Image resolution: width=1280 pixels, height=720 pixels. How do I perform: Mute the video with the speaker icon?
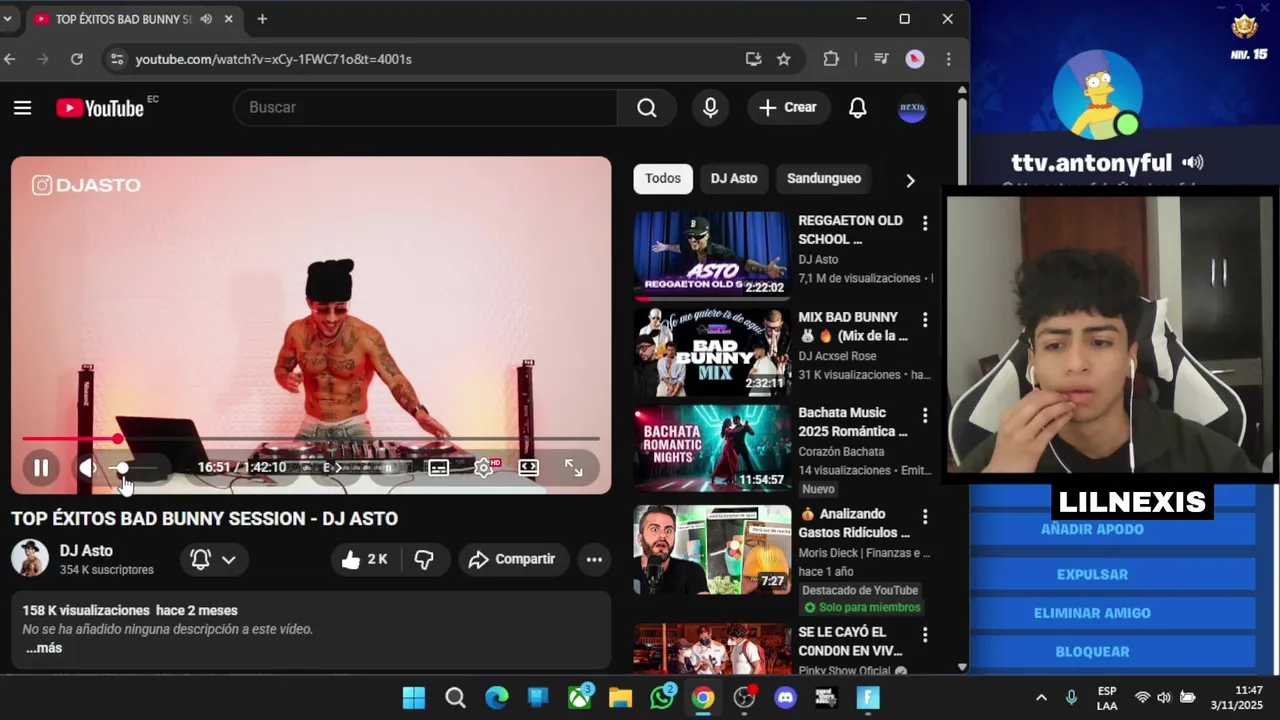tap(88, 467)
